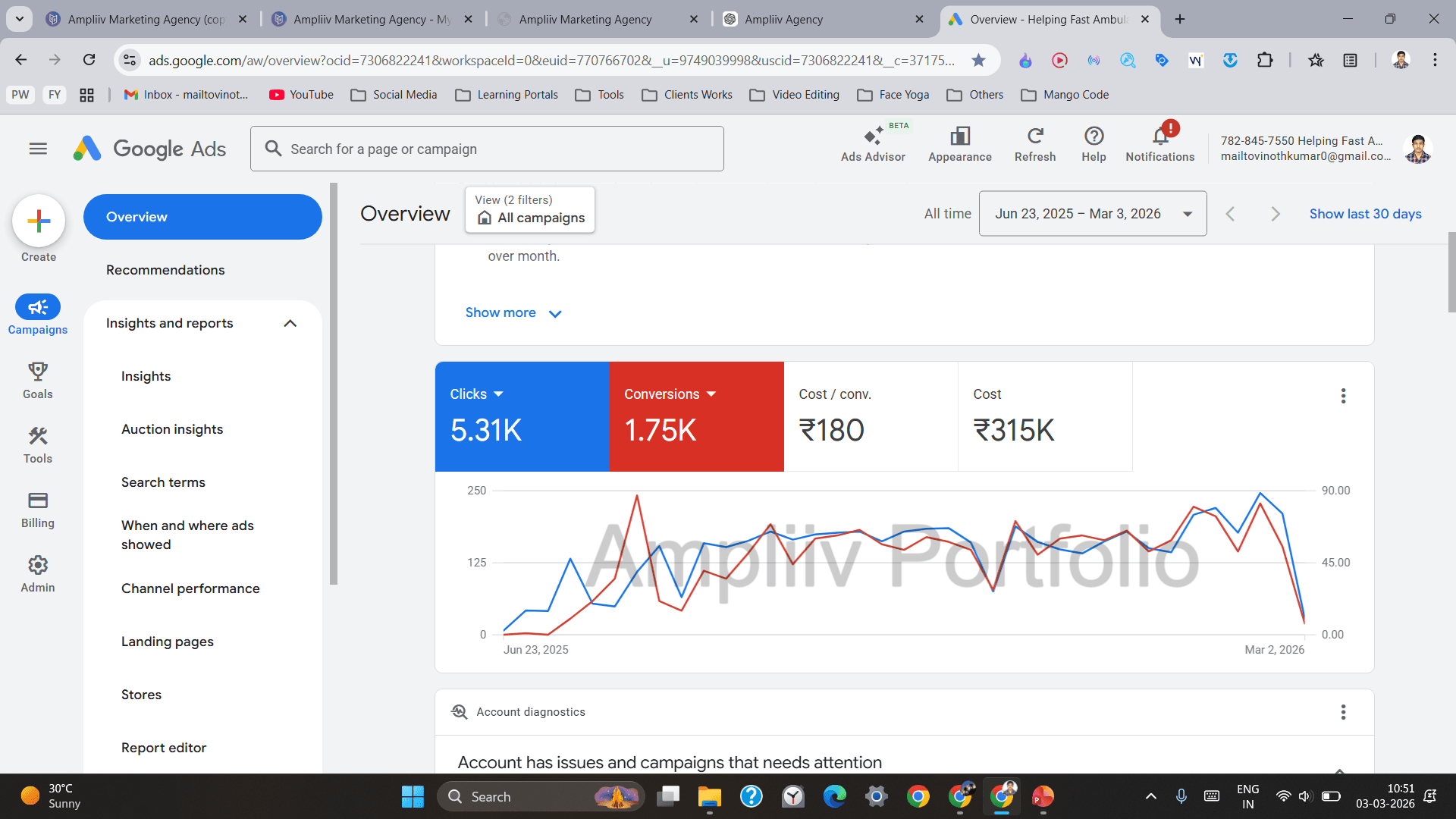Open the Appearance settings

tap(960, 144)
